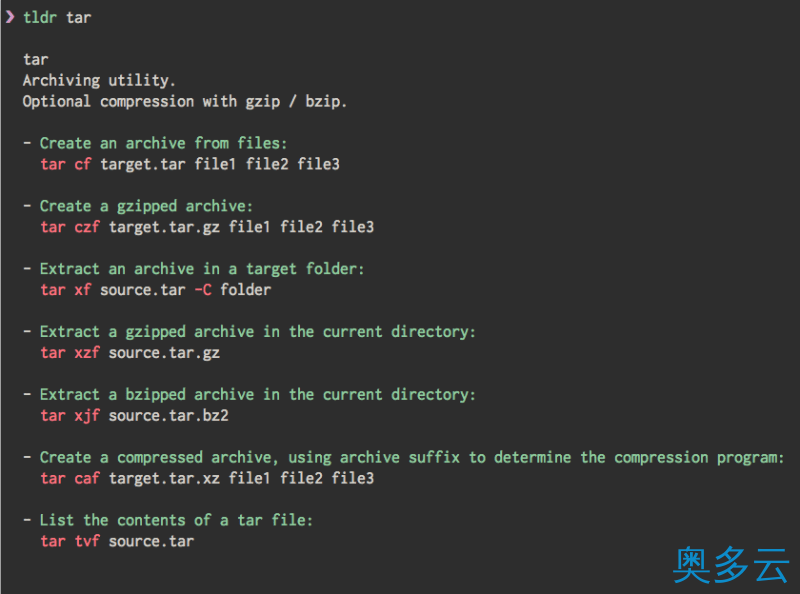Click the pink prompt arrow icon
Screen dimensions: 800x594
[x=10, y=17]
